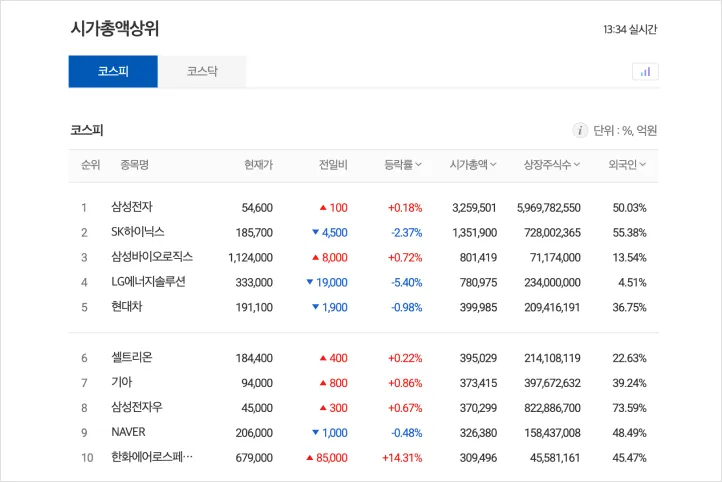Click the 순위 column header
722x482 pixels.
click(90, 165)
